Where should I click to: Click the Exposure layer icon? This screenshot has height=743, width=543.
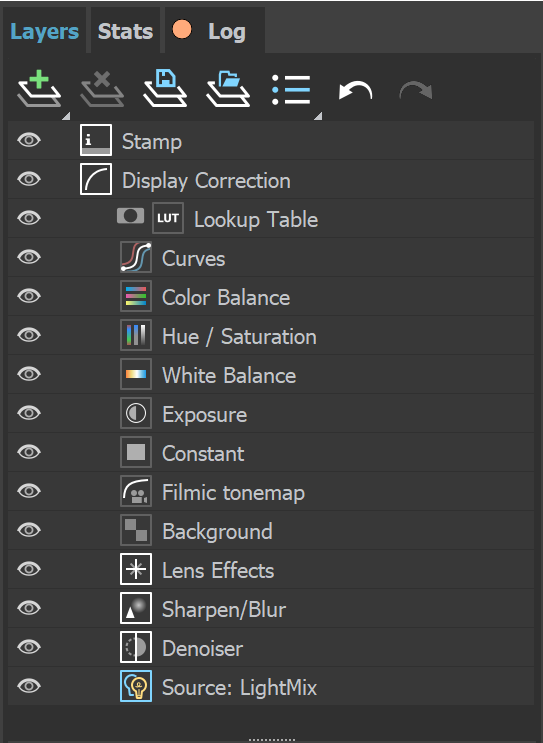click(x=136, y=413)
